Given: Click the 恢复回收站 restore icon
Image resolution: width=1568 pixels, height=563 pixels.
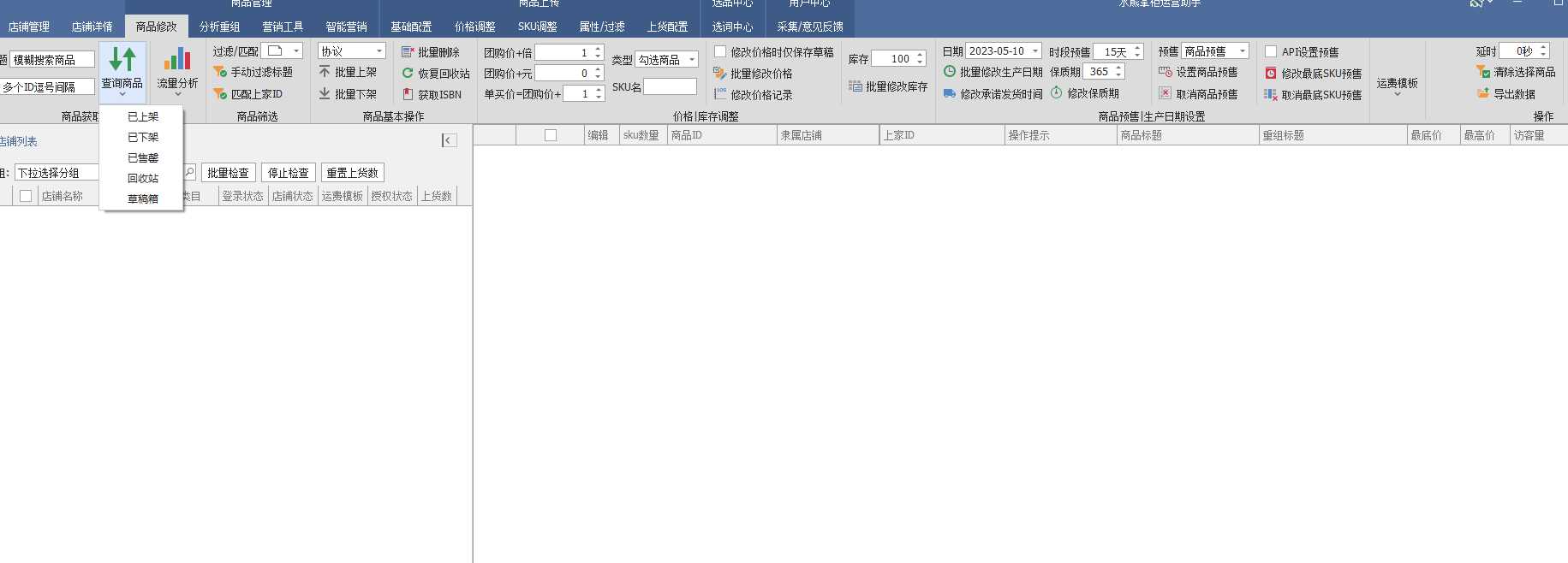Looking at the screenshot, I should [408, 74].
